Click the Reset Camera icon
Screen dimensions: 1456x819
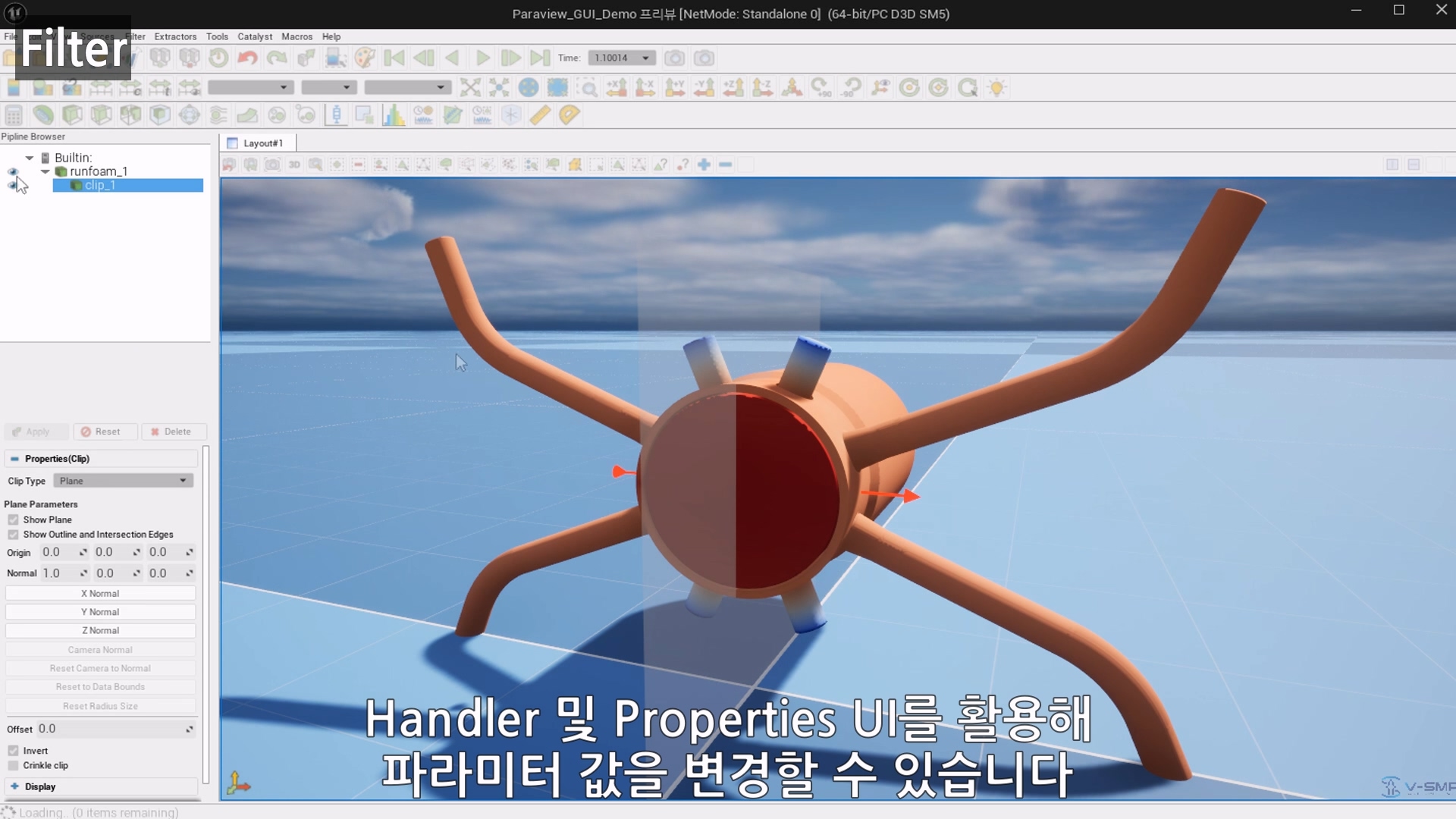click(x=470, y=87)
